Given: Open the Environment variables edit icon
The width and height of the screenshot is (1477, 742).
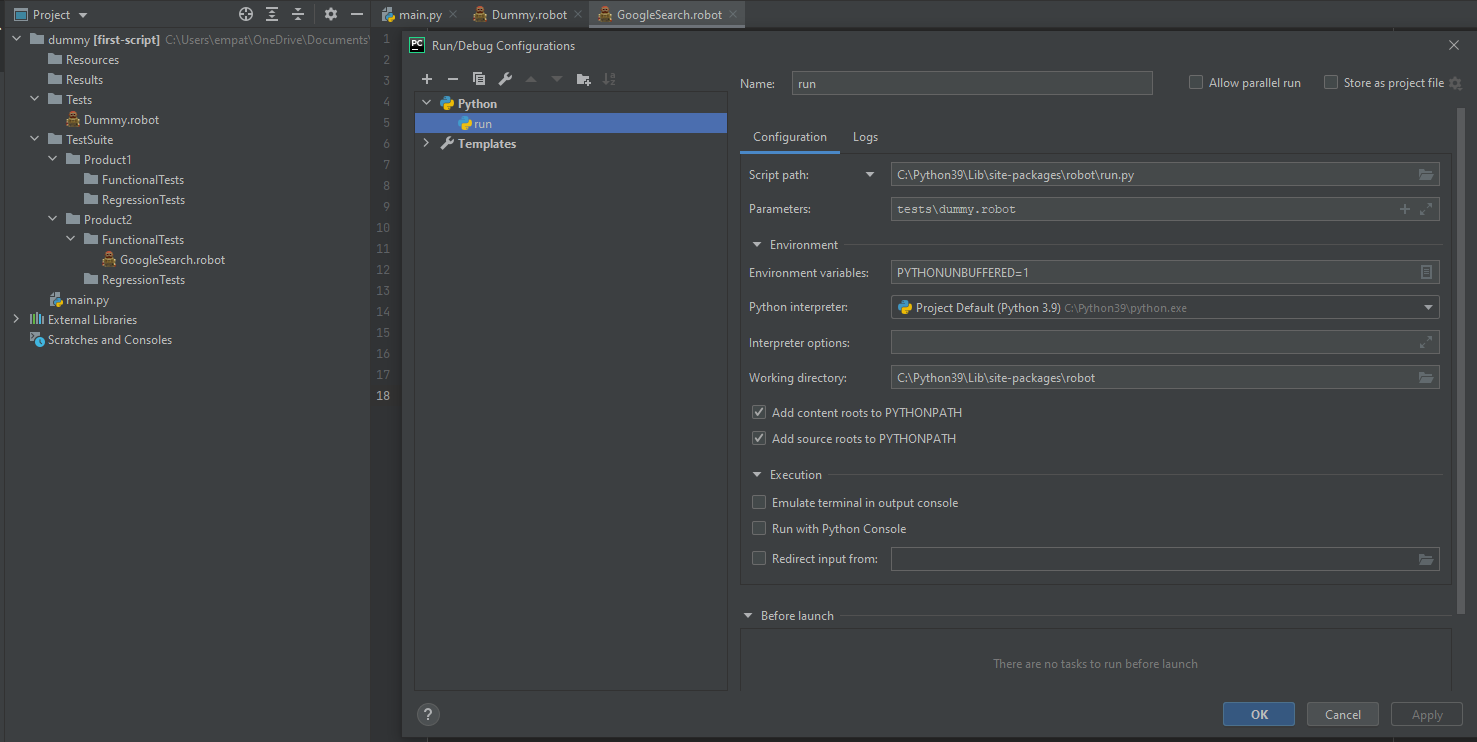Looking at the screenshot, I should click(x=1426, y=272).
